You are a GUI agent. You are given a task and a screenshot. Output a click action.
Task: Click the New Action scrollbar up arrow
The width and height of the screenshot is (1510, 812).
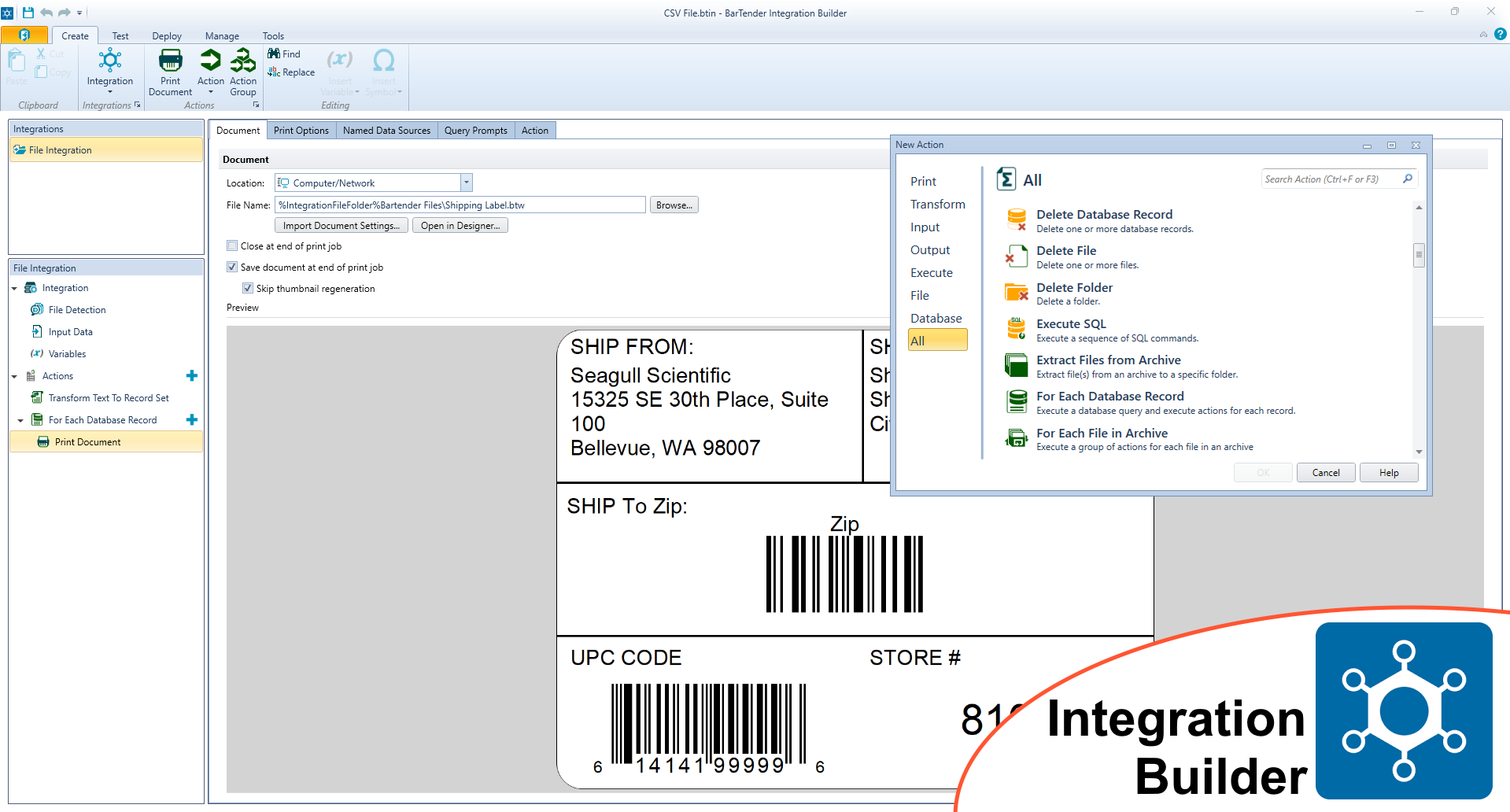point(1419,207)
